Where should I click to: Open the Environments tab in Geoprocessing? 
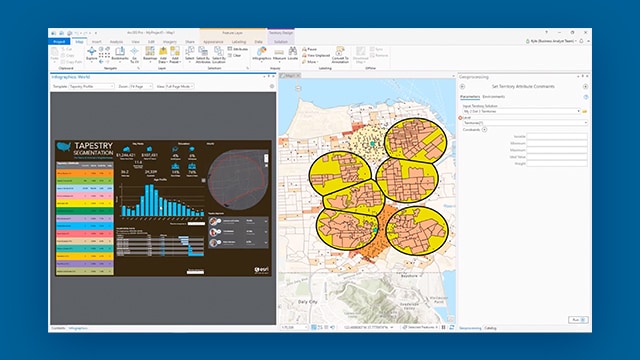point(493,97)
